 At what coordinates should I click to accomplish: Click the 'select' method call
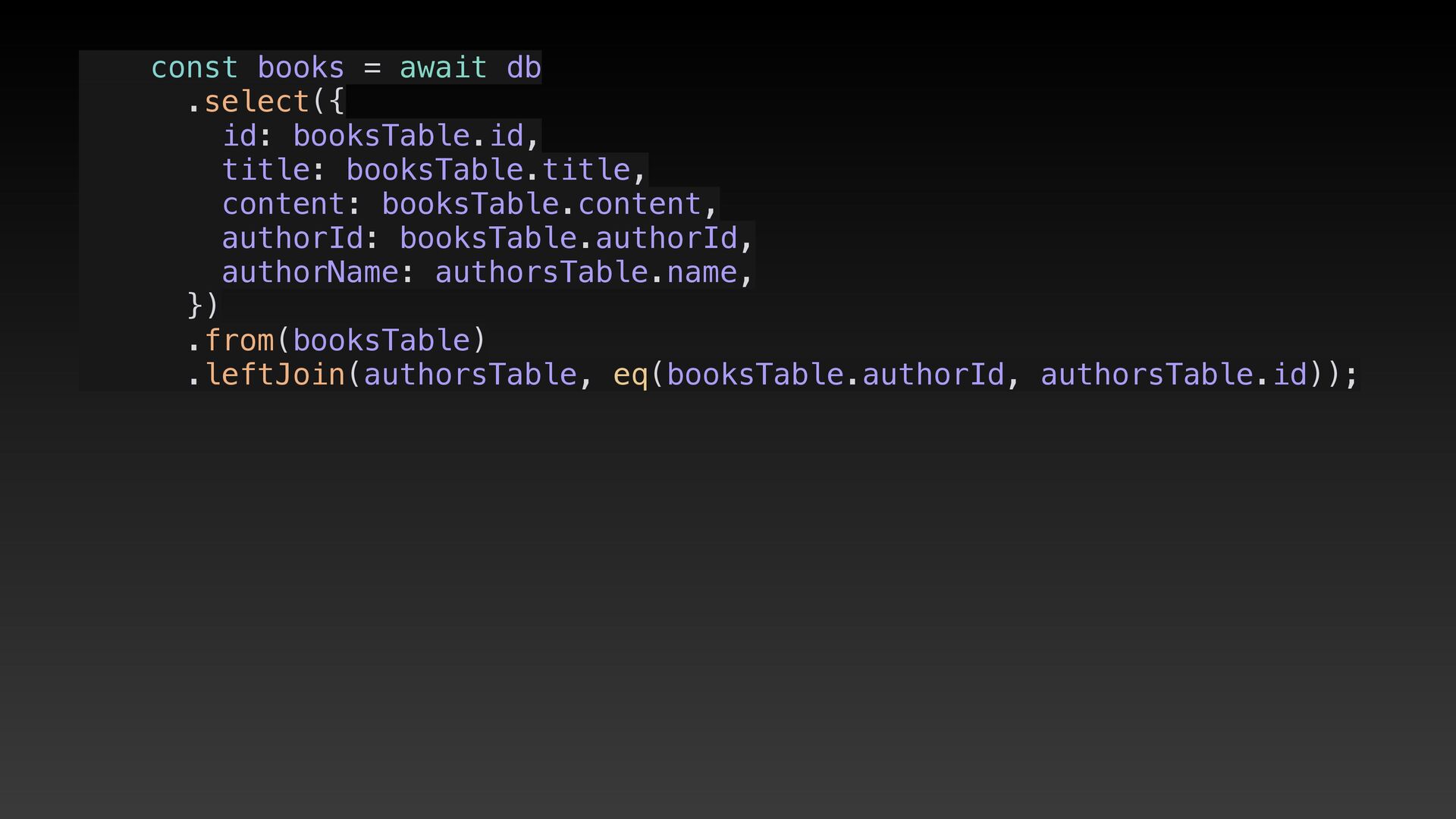(256, 102)
